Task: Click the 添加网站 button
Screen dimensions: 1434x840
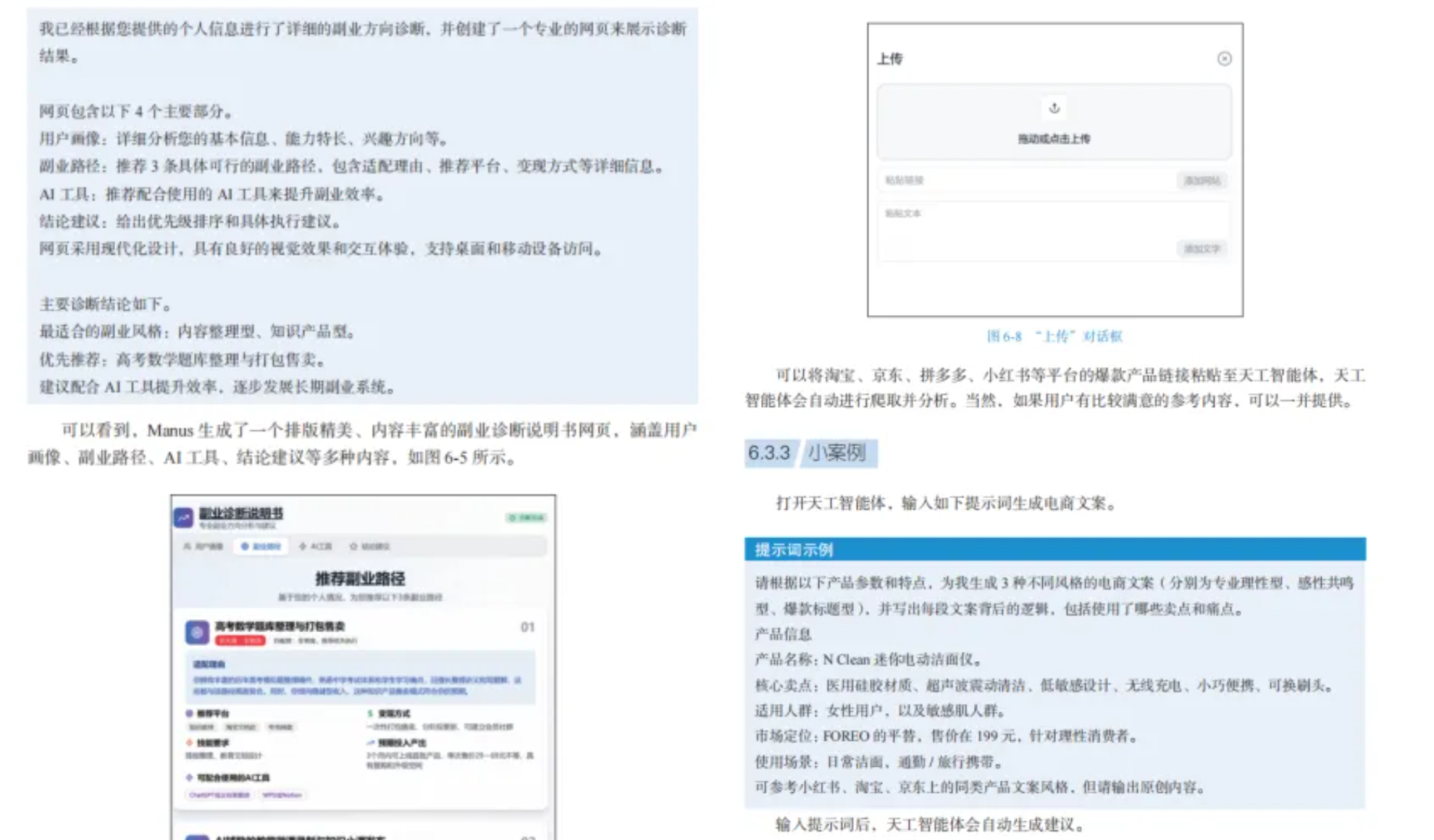Action: click(x=1202, y=180)
